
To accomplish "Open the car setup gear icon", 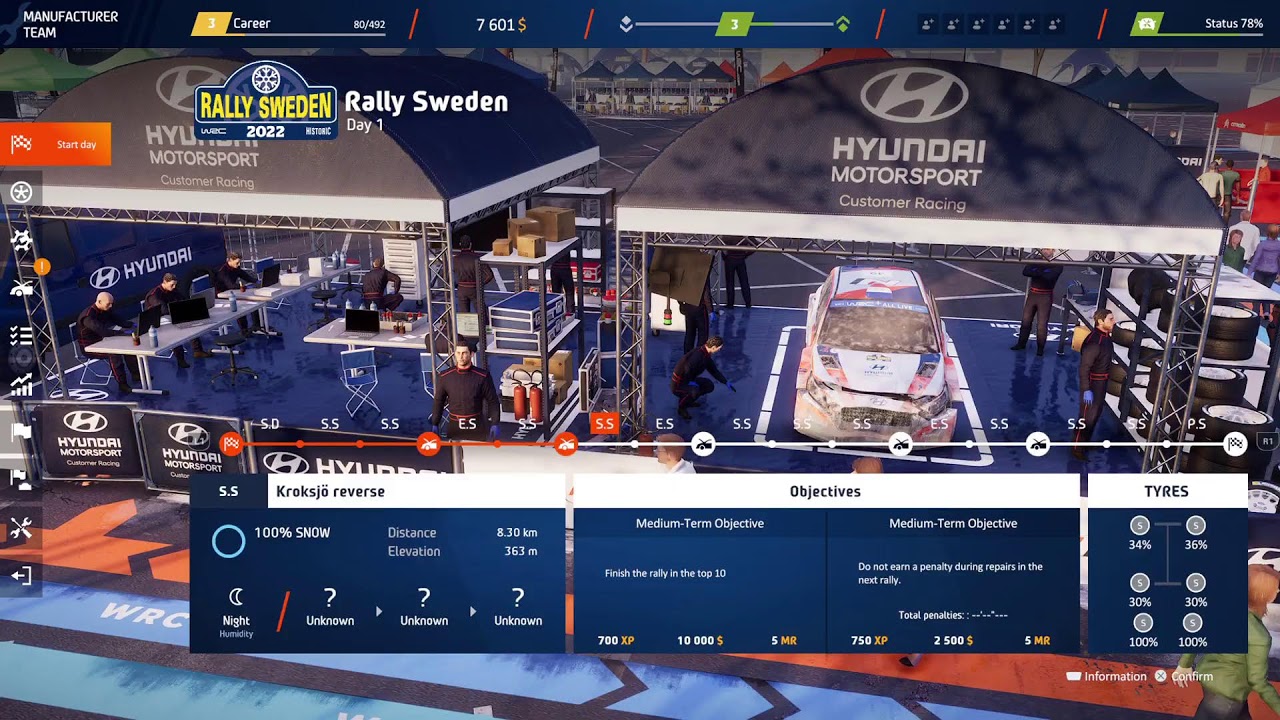I will (x=21, y=240).
